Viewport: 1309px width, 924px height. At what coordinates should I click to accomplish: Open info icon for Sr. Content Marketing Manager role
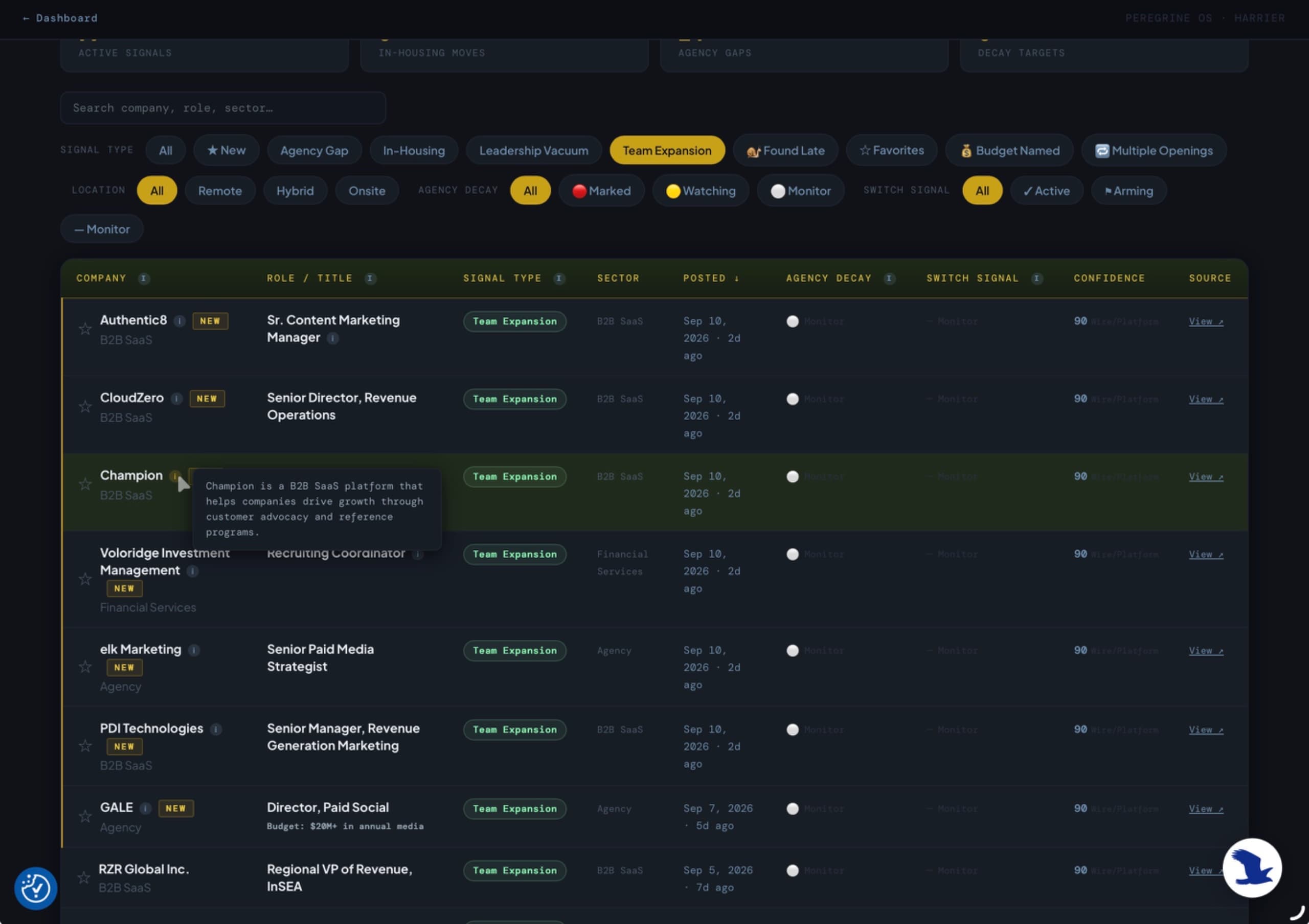pyautogui.click(x=333, y=338)
